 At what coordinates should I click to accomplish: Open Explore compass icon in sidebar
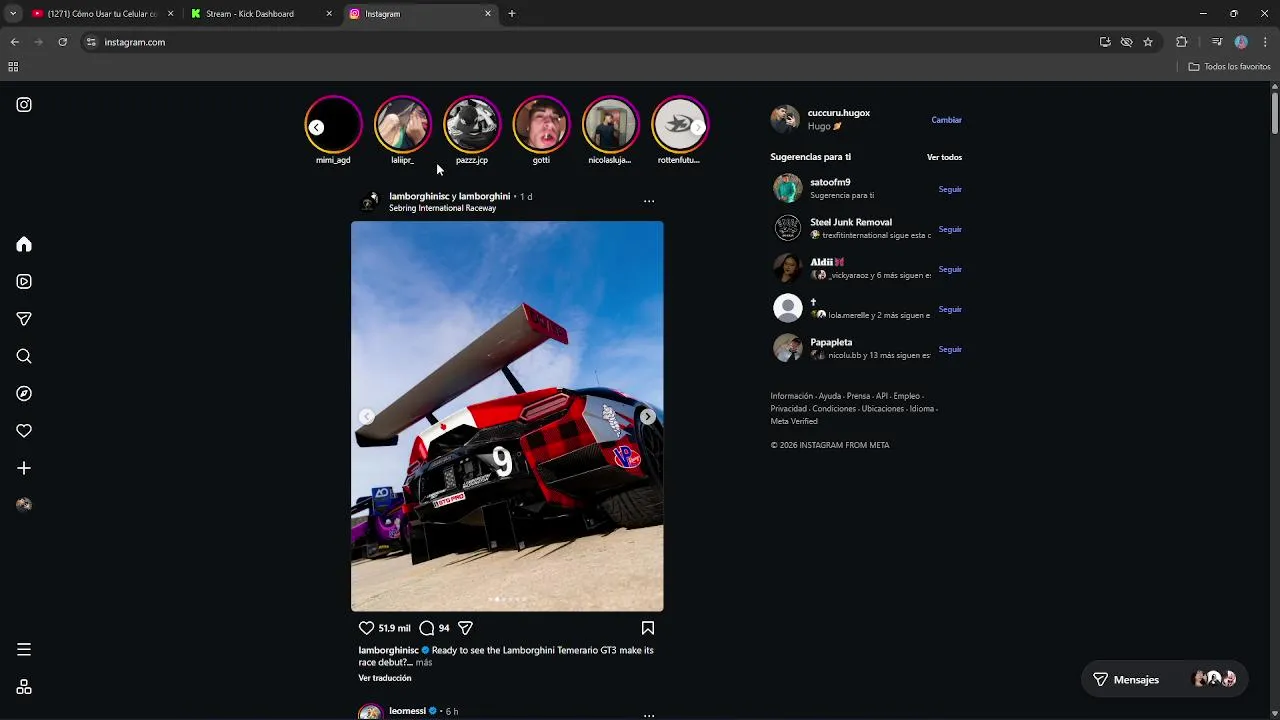(x=24, y=394)
